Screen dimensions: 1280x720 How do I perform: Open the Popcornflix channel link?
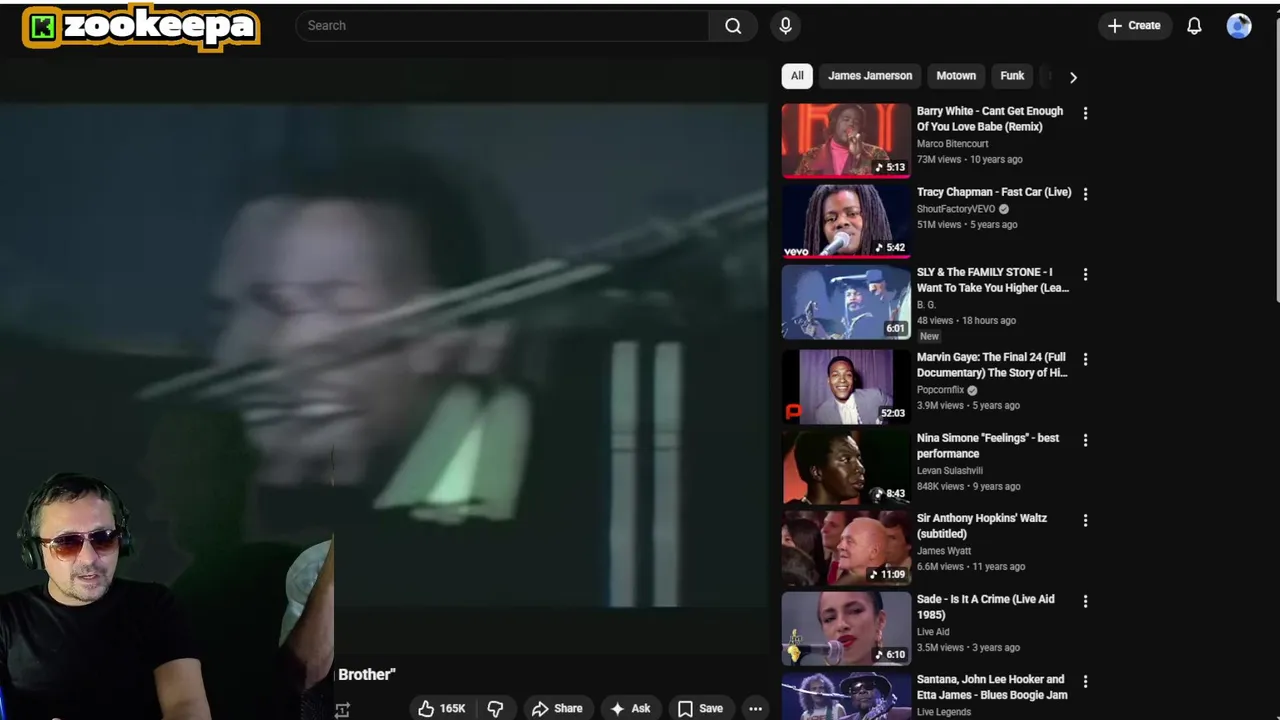point(940,390)
